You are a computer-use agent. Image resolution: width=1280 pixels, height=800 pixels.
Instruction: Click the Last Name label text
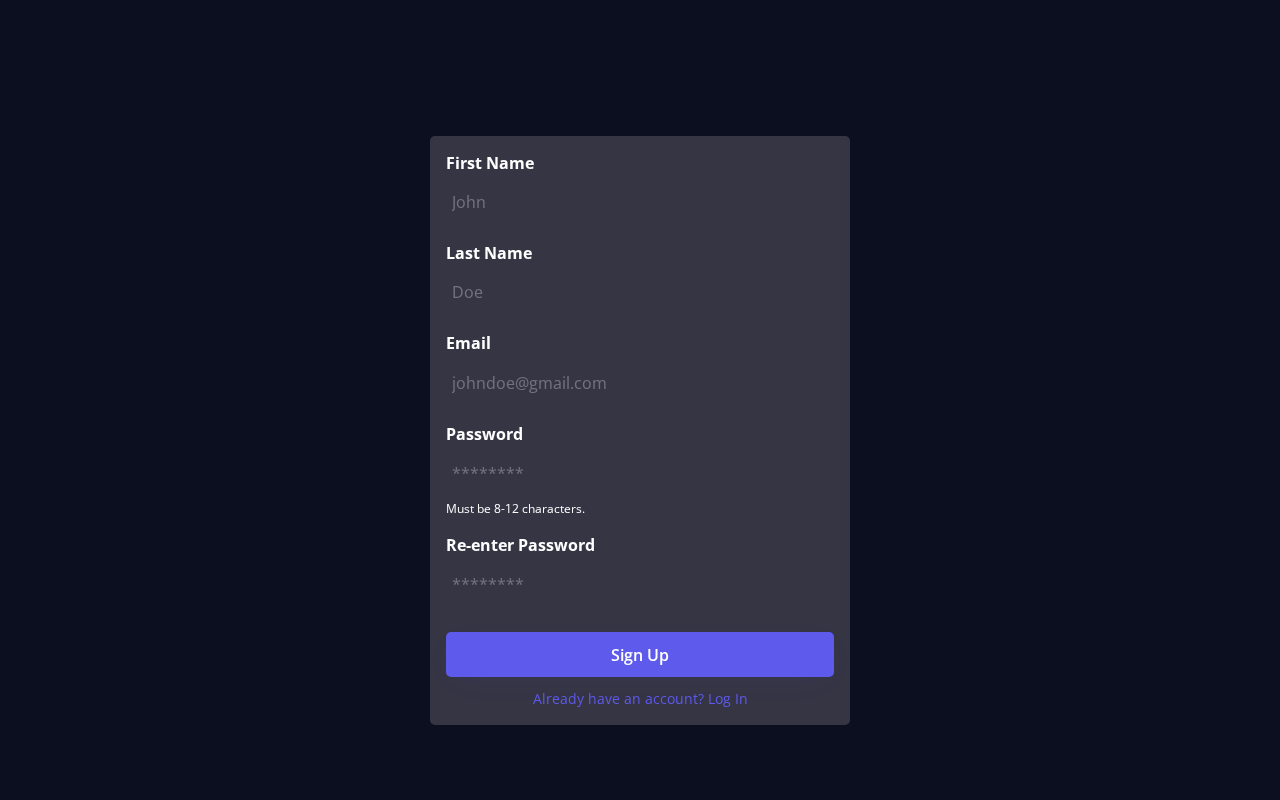coord(489,253)
